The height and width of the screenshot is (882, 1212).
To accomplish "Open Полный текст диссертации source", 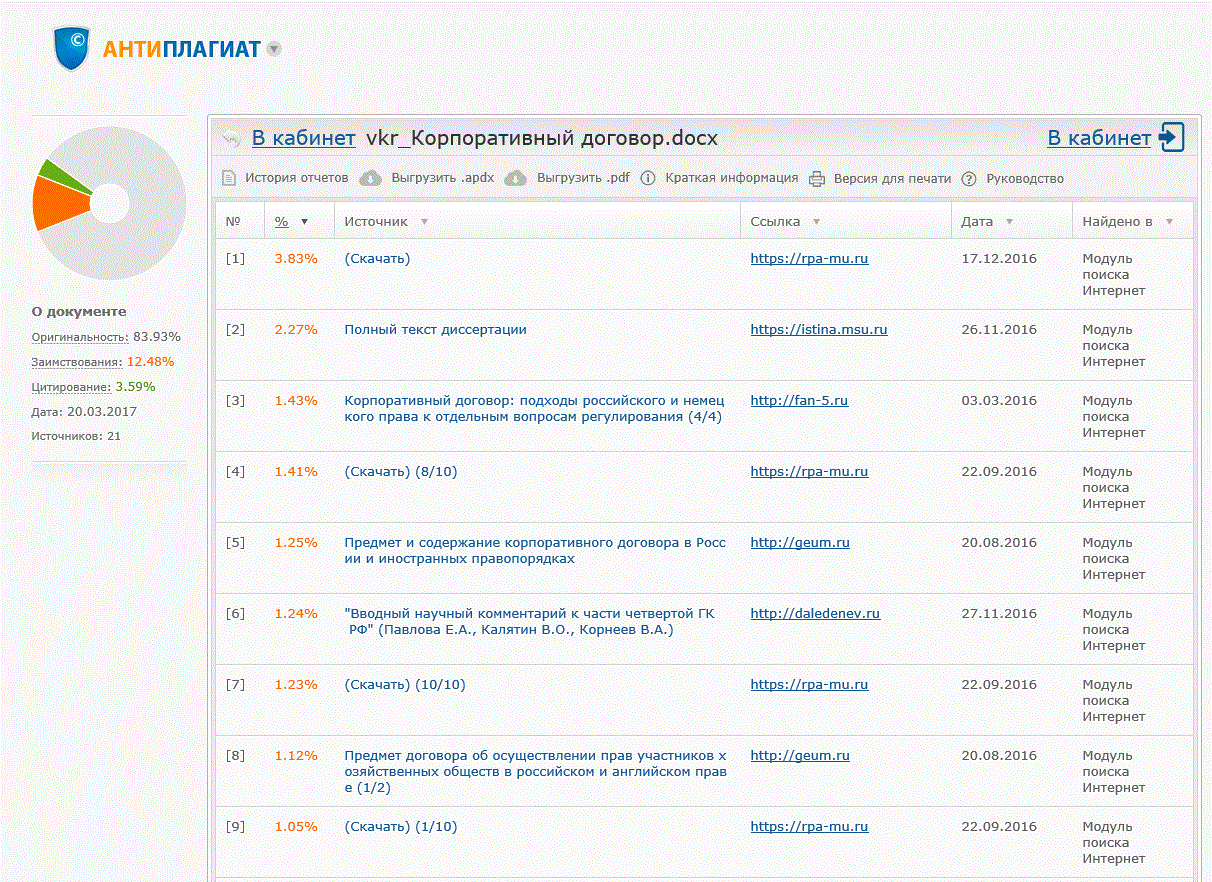I will [x=435, y=329].
